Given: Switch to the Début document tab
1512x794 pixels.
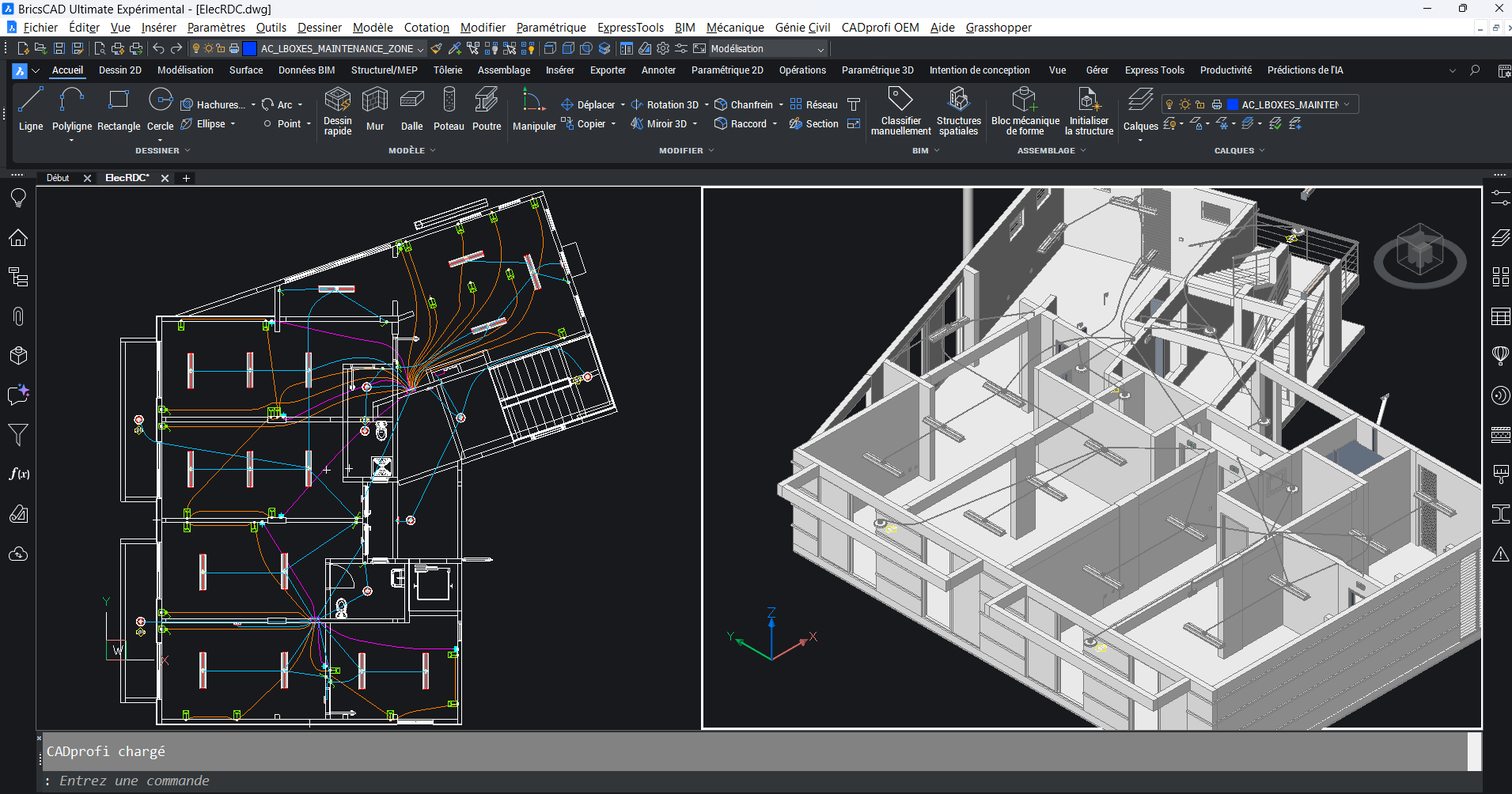Looking at the screenshot, I should click(58, 178).
